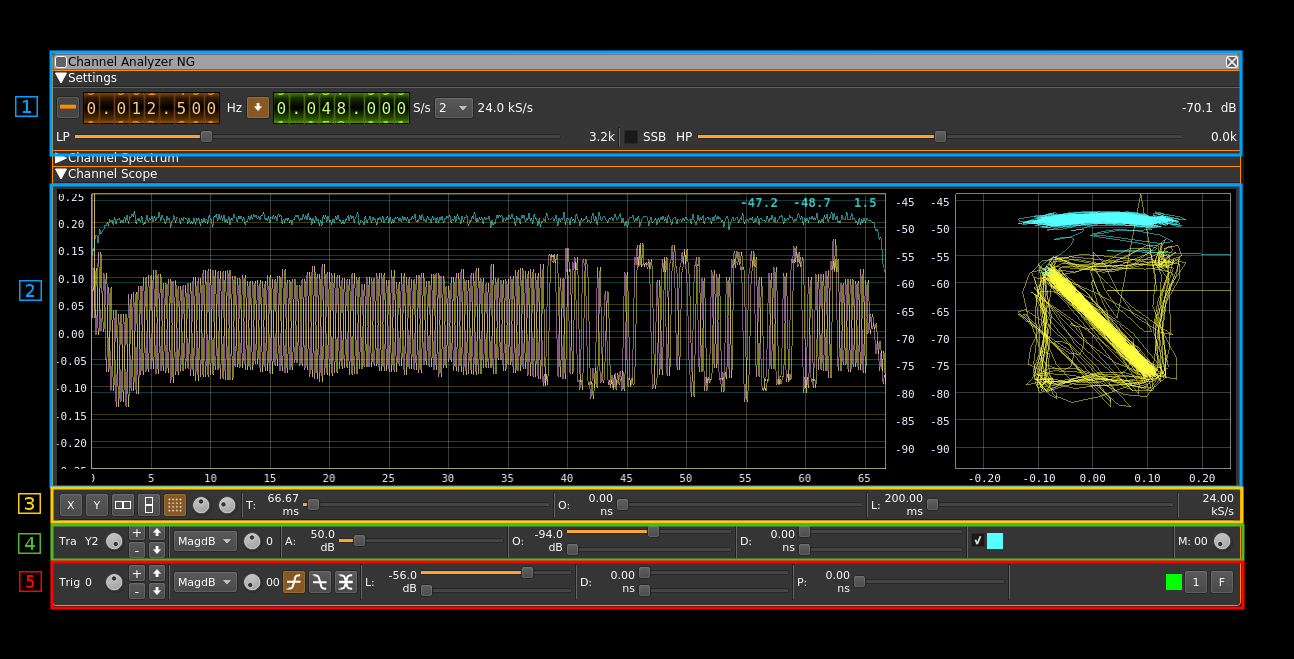Add a trace with the Tra plus button
The image size is (1294, 659).
(x=137, y=532)
